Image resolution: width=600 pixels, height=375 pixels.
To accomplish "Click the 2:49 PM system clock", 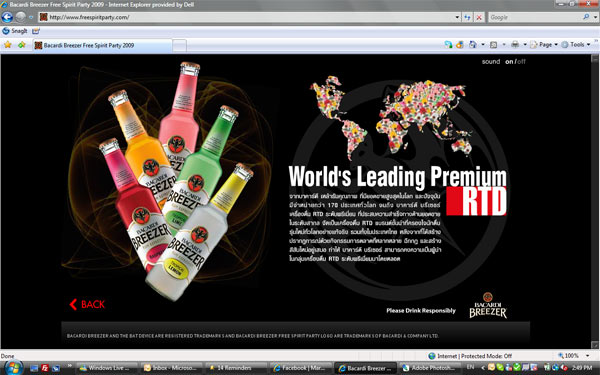I will tap(583, 368).
